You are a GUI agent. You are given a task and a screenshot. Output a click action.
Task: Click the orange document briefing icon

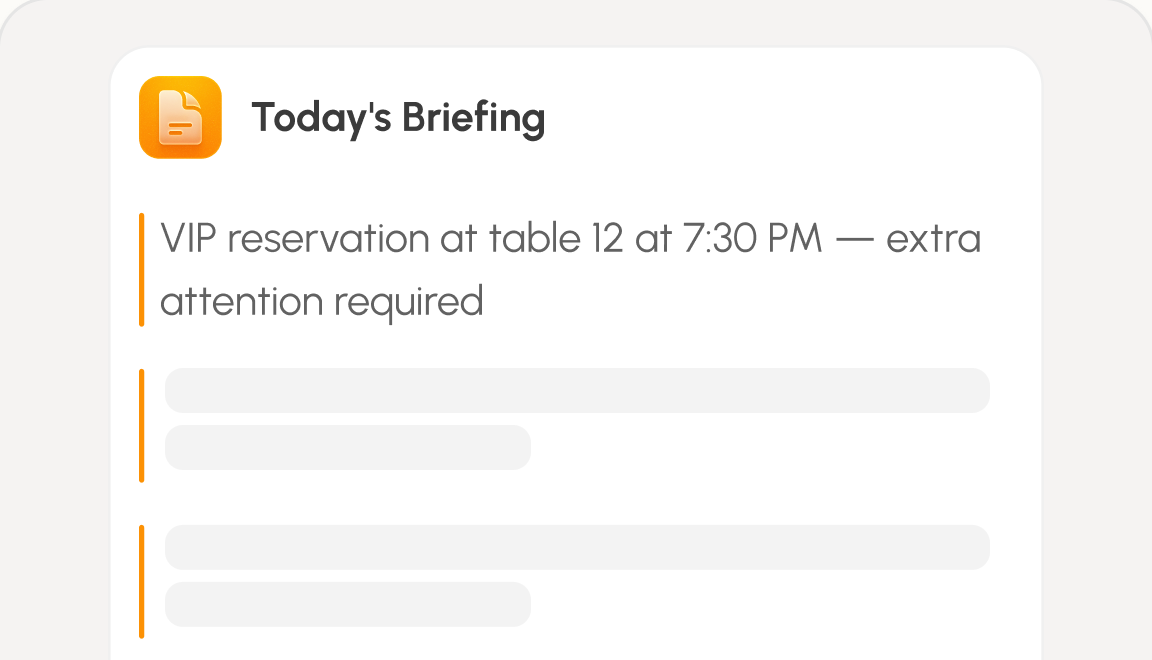point(180,118)
